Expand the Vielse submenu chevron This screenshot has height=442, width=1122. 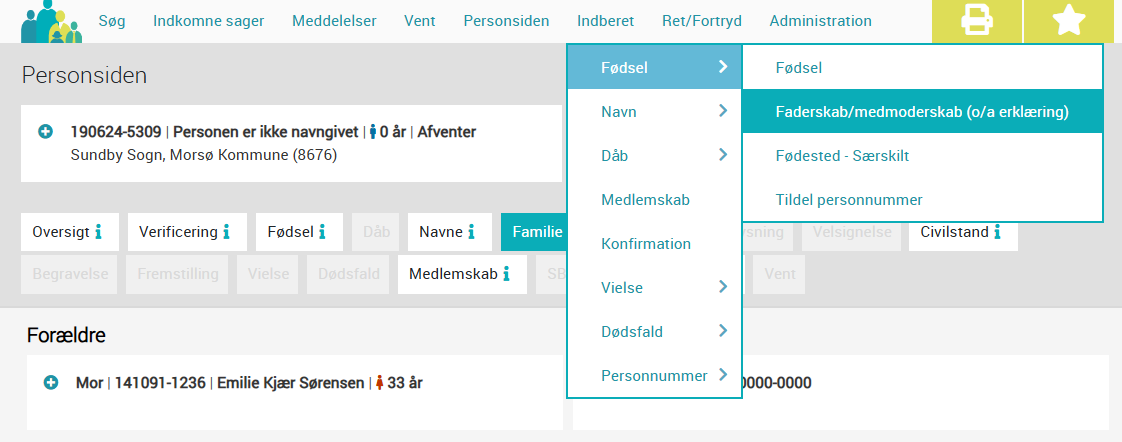pos(723,287)
